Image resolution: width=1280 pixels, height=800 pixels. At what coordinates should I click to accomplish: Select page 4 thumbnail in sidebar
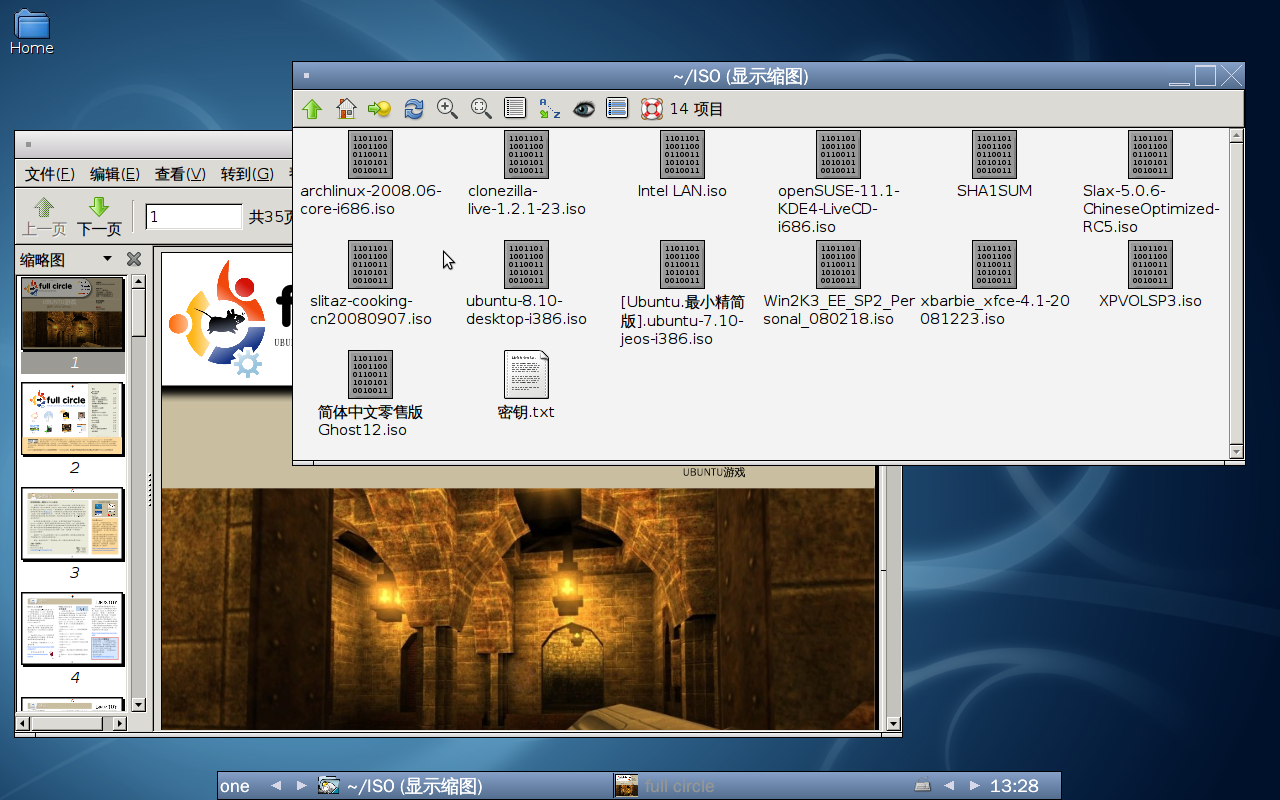pyautogui.click(x=73, y=629)
